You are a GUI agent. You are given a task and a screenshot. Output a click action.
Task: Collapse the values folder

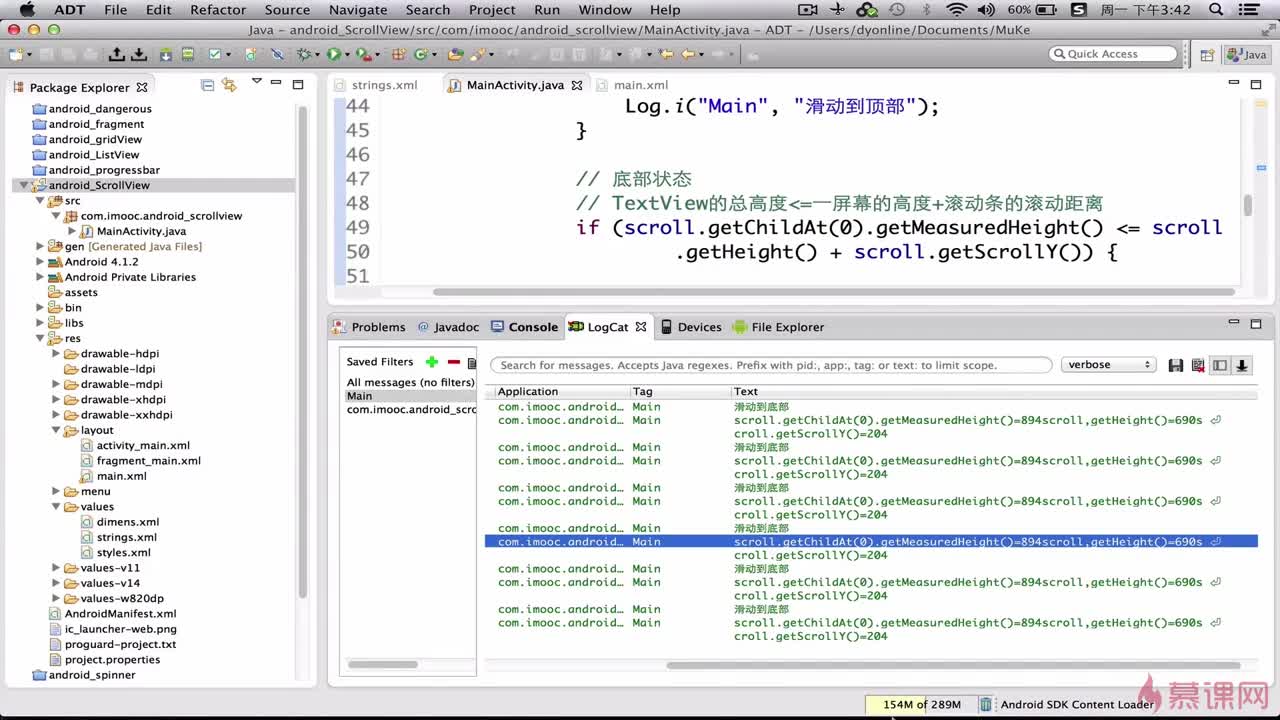pos(56,507)
